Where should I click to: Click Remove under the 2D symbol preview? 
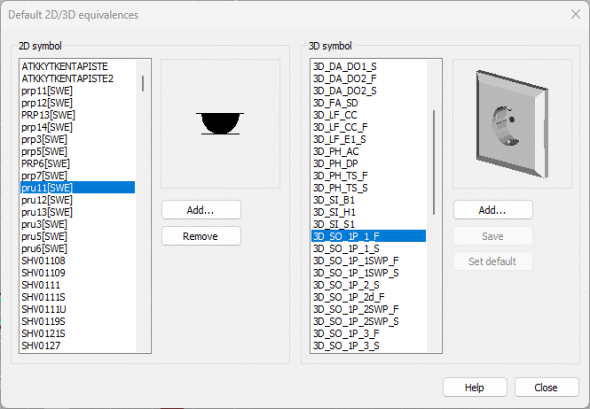(201, 236)
